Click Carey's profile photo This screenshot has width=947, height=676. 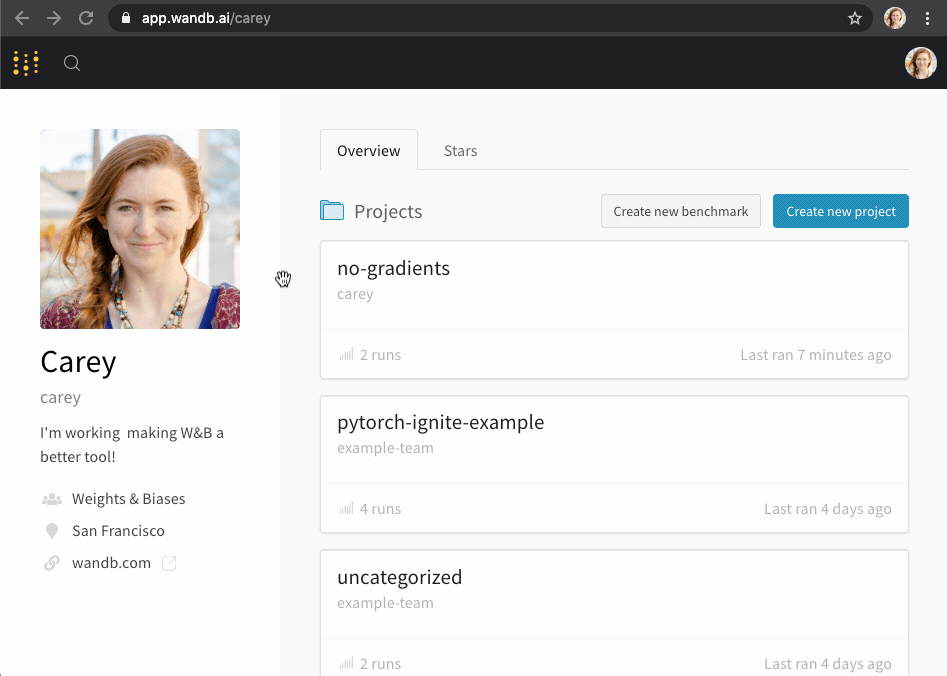click(139, 228)
